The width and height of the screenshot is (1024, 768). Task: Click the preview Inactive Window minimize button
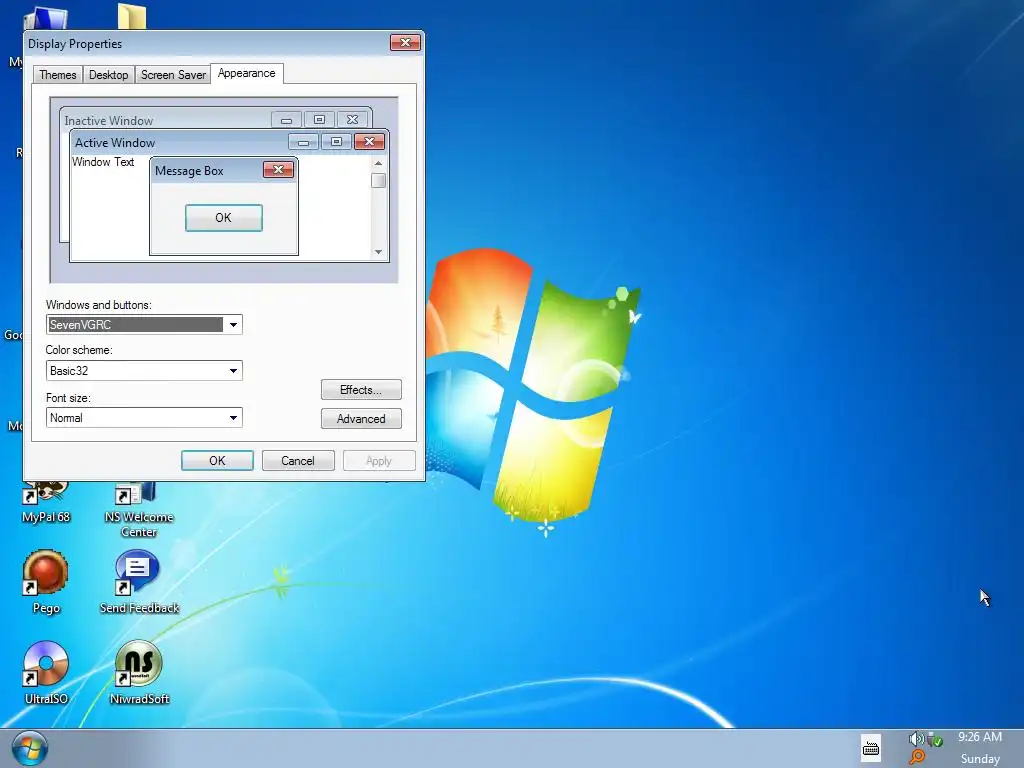point(286,120)
